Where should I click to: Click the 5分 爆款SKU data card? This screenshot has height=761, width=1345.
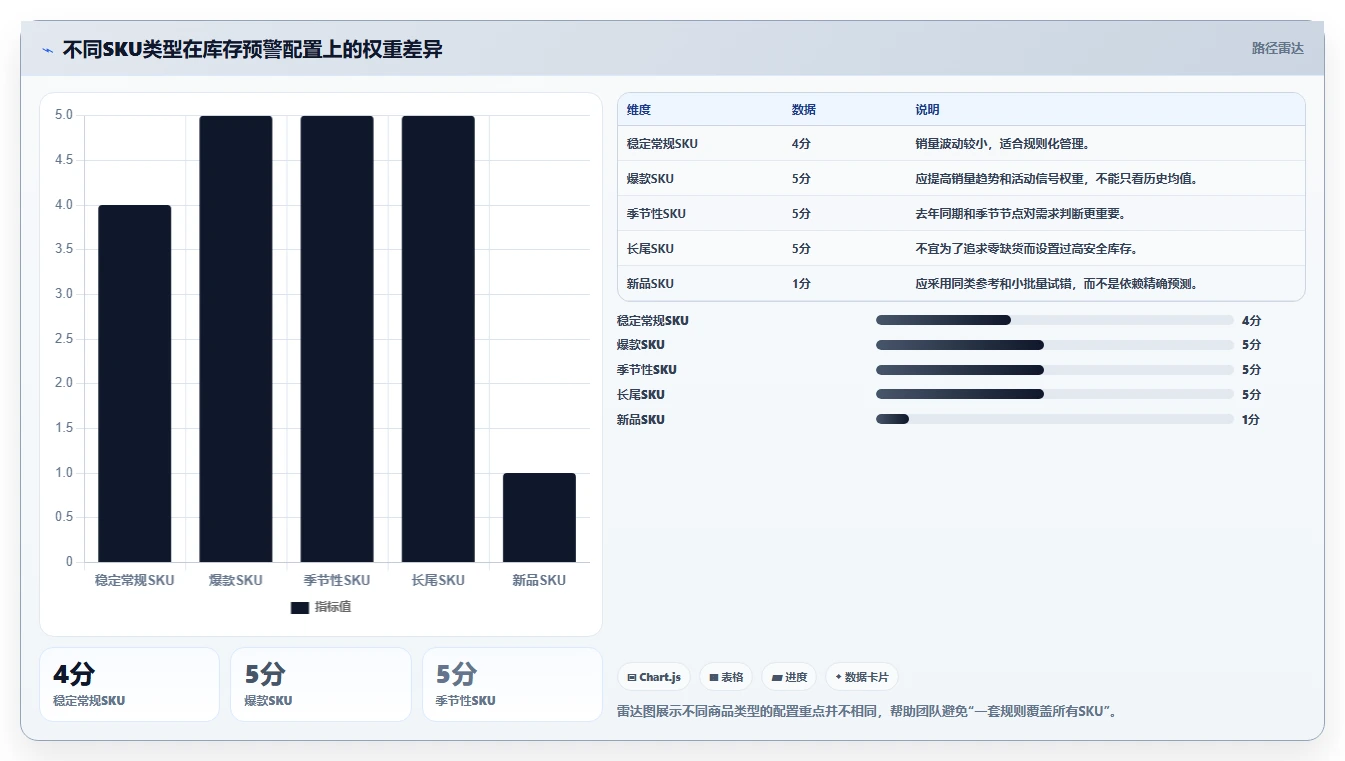[x=321, y=684]
